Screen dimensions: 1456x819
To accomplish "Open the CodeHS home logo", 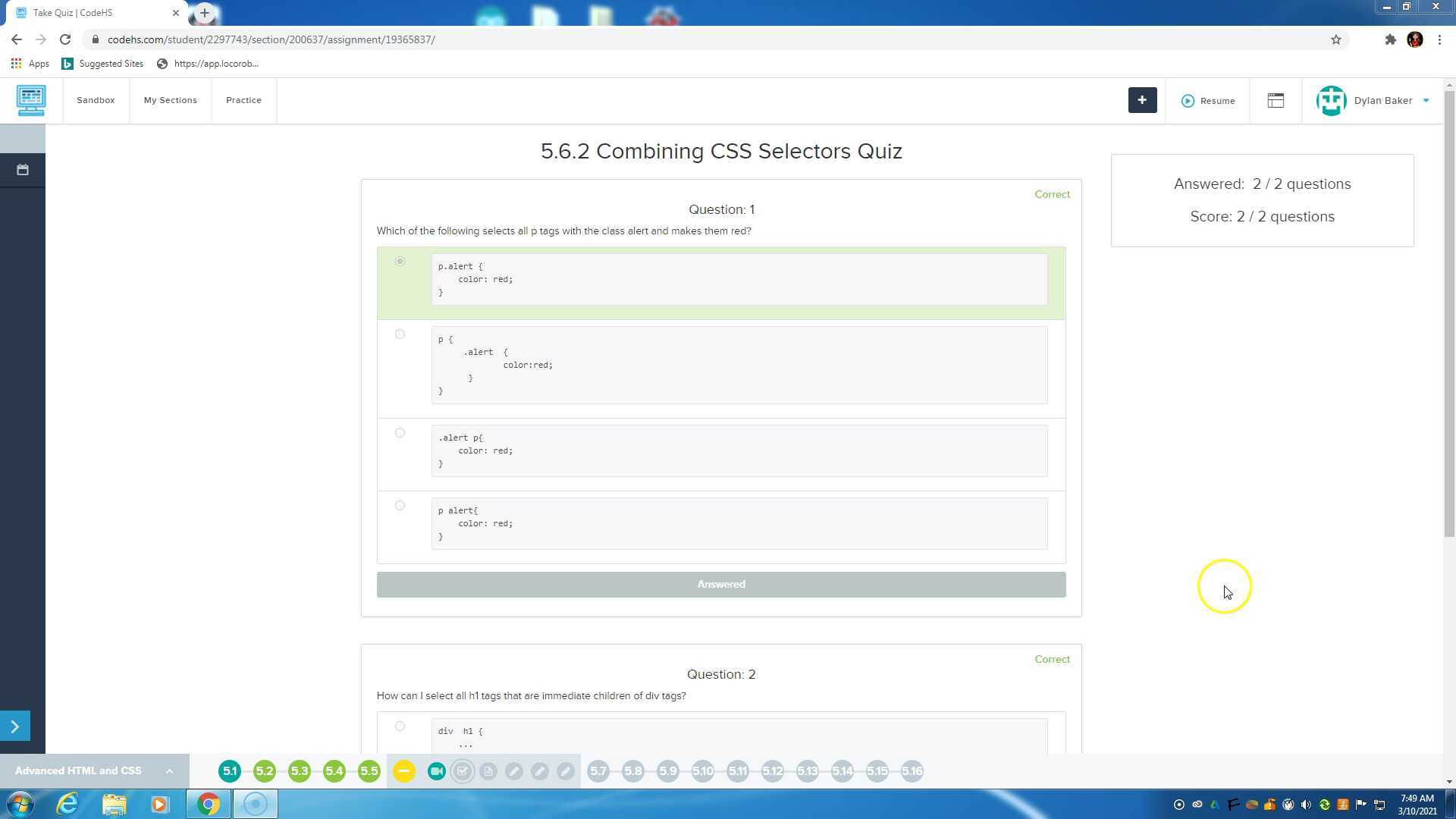I will pos(31,100).
